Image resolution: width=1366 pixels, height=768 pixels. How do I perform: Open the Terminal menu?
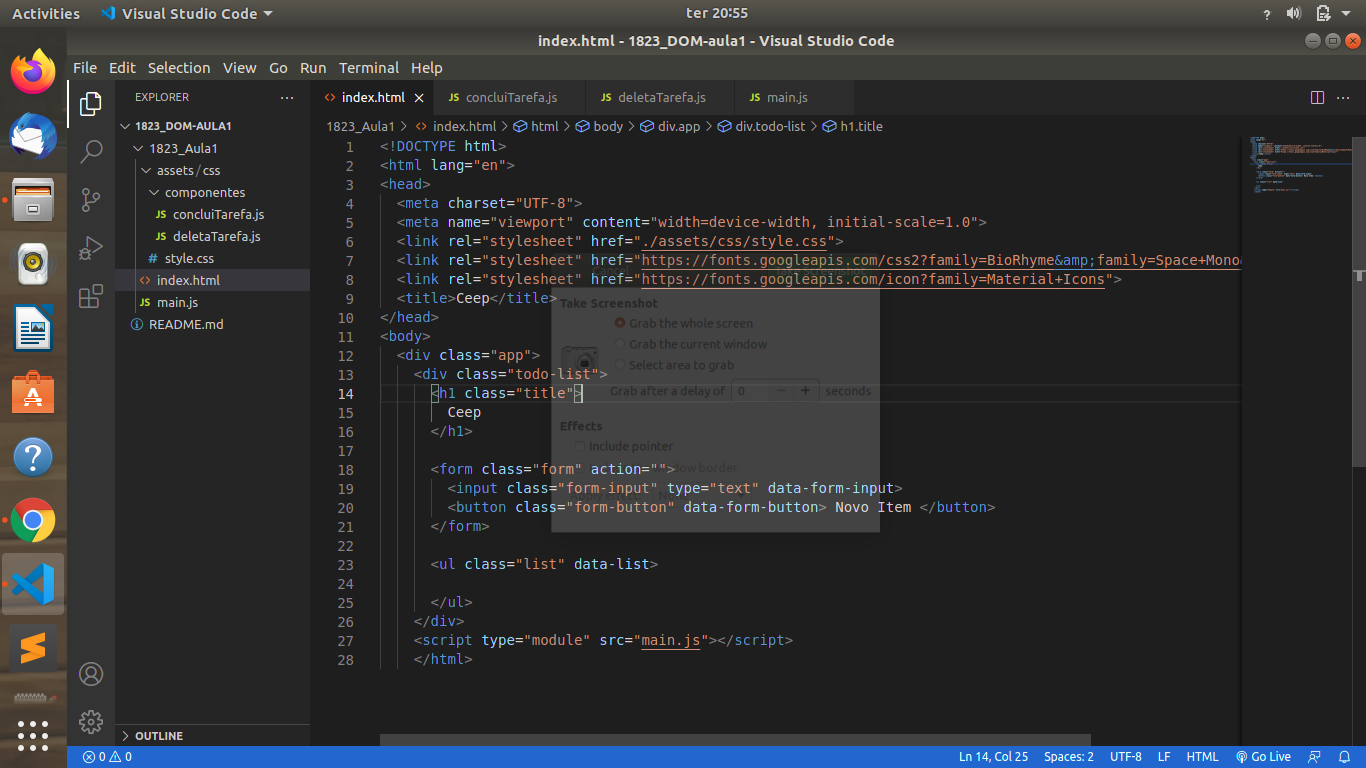[x=368, y=68]
